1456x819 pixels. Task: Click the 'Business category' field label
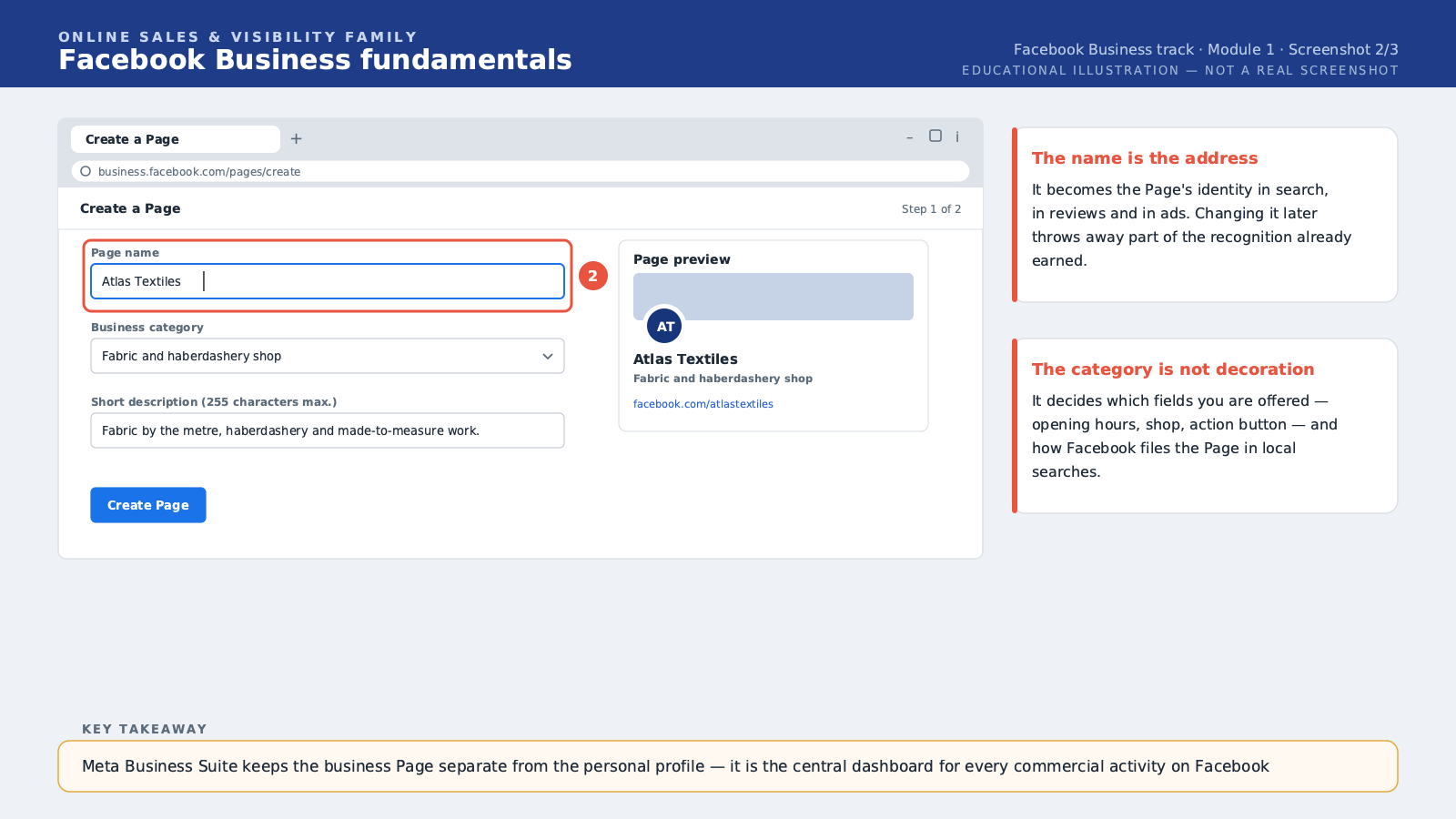(x=147, y=328)
